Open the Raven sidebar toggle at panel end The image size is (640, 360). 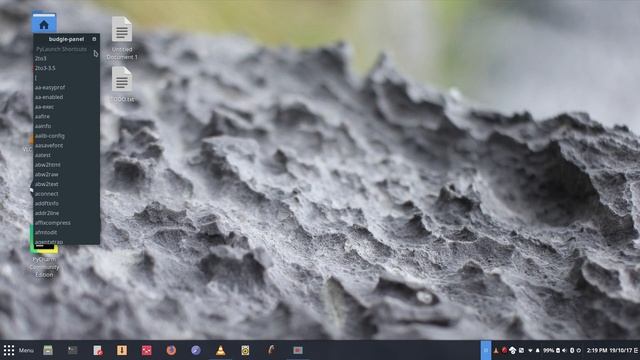point(636,351)
